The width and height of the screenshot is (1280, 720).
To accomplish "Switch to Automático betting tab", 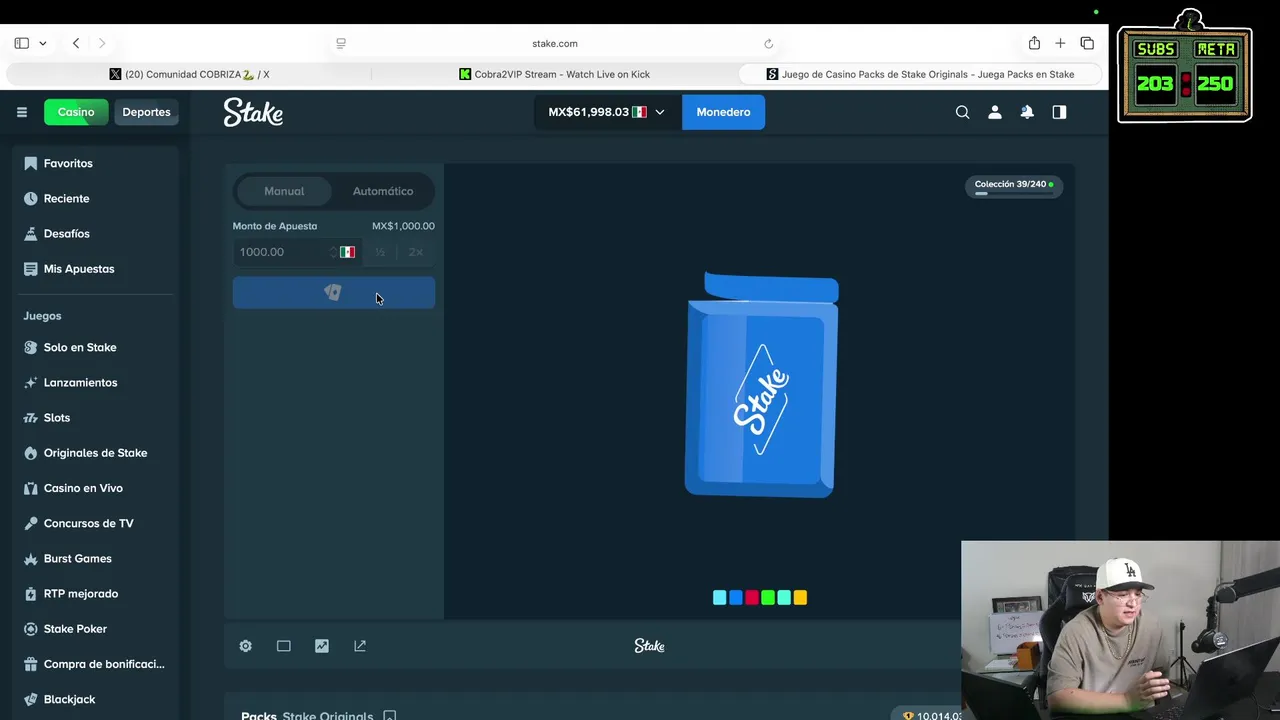I will 383,191.
